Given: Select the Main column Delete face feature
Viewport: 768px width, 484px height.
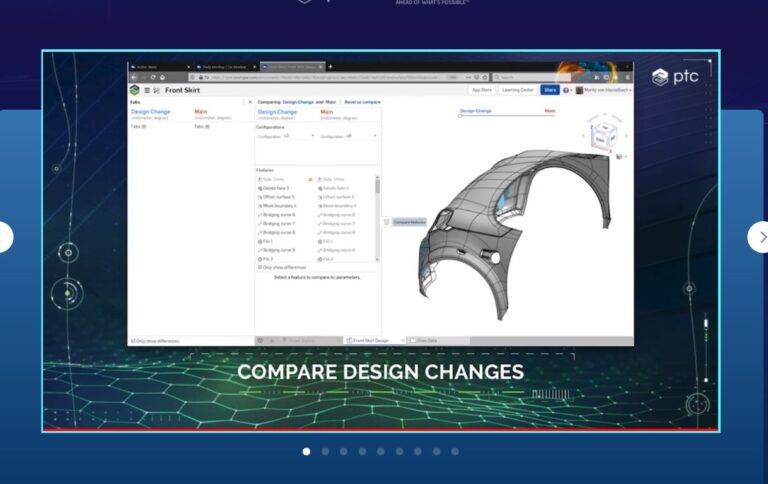Looking at the screenshot, I should click(334, 188).
